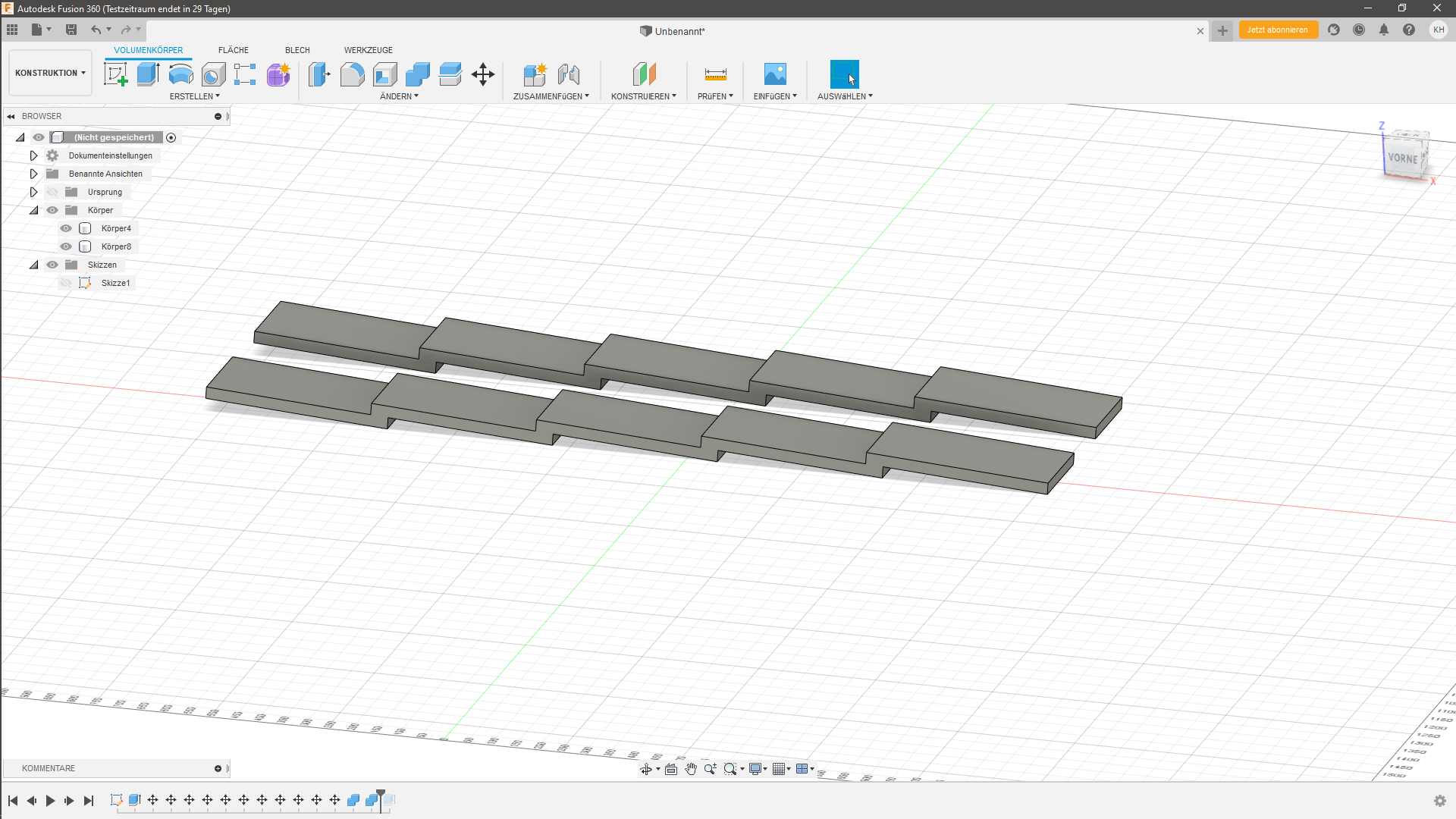Viewport: 1456px width, 819px height.
Task: Open the Konstruktion workspace dropdown
Action: 49,73
